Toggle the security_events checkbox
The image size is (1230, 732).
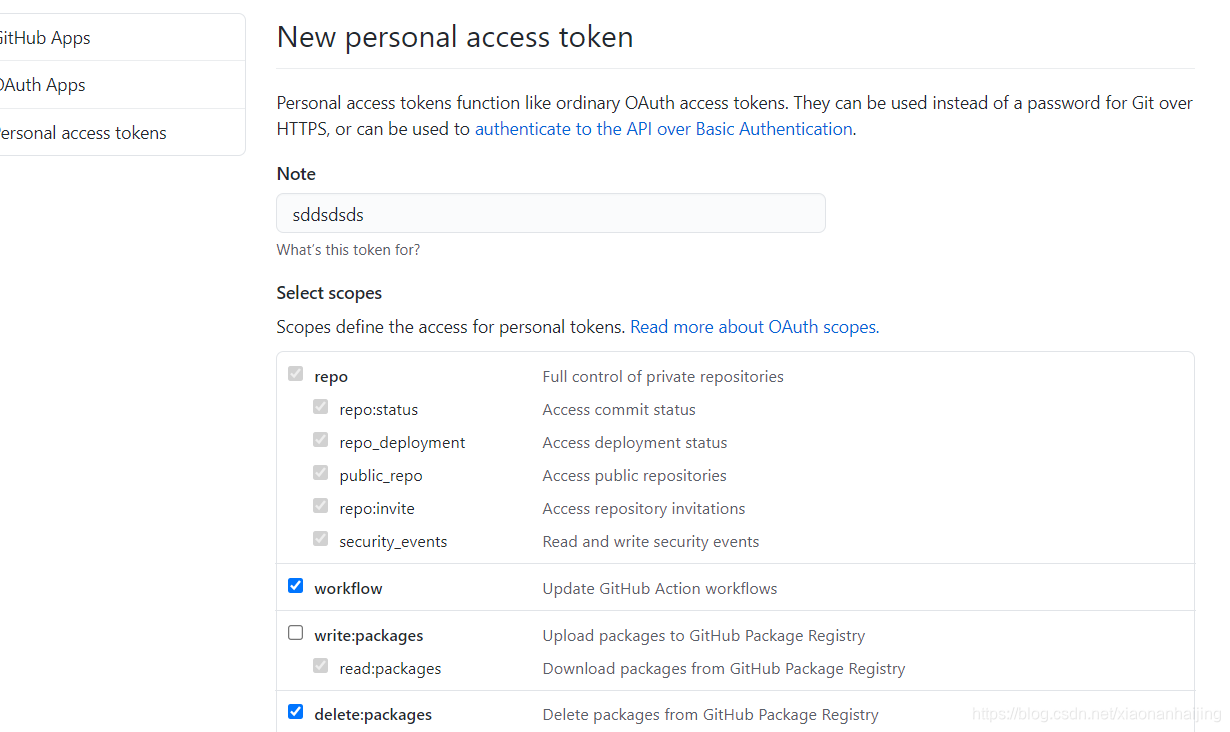(x=320, y=539)
